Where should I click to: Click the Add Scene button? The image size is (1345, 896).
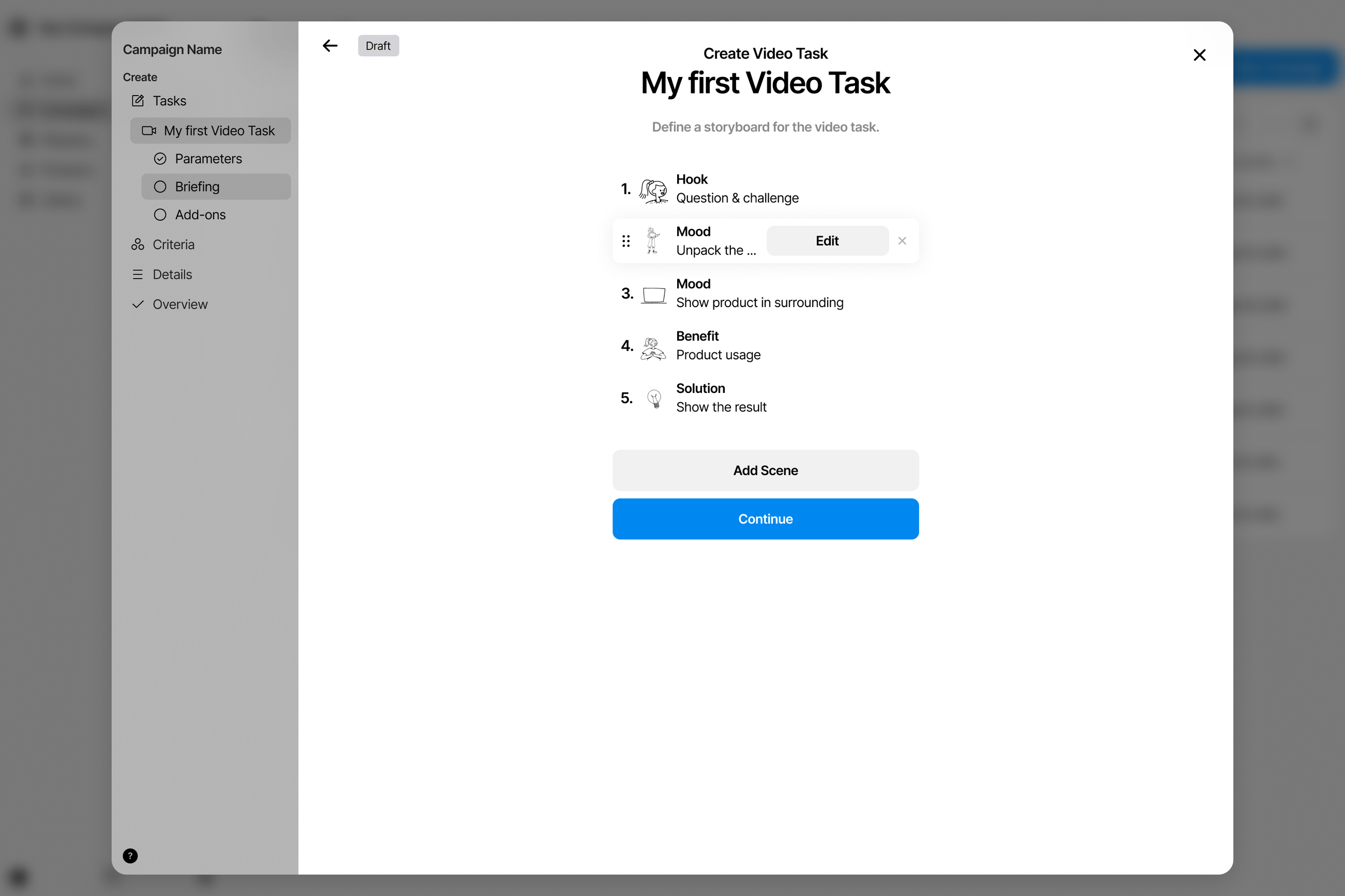pyautogui.click(x=765, y=470)
